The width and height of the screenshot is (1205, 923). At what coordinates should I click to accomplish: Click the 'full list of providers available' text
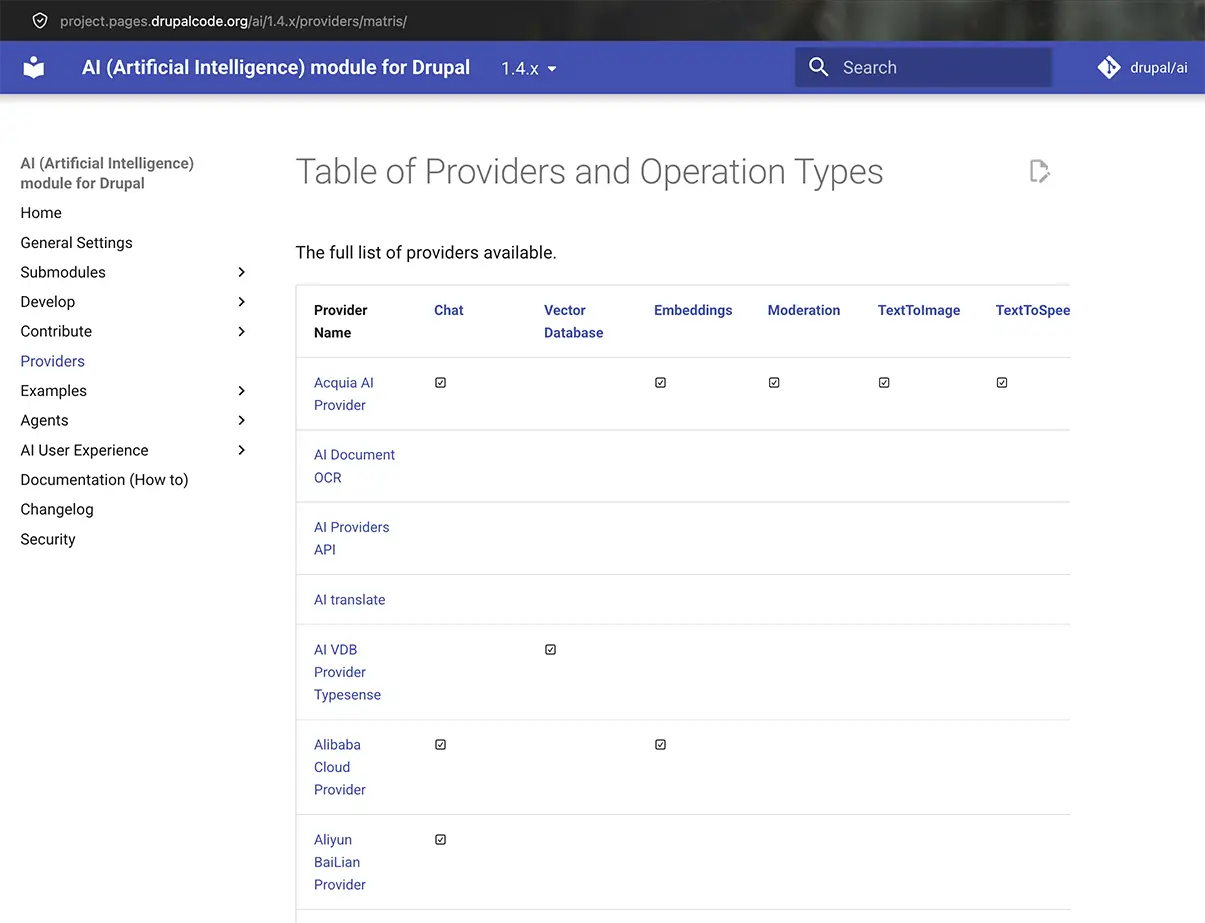426,253
